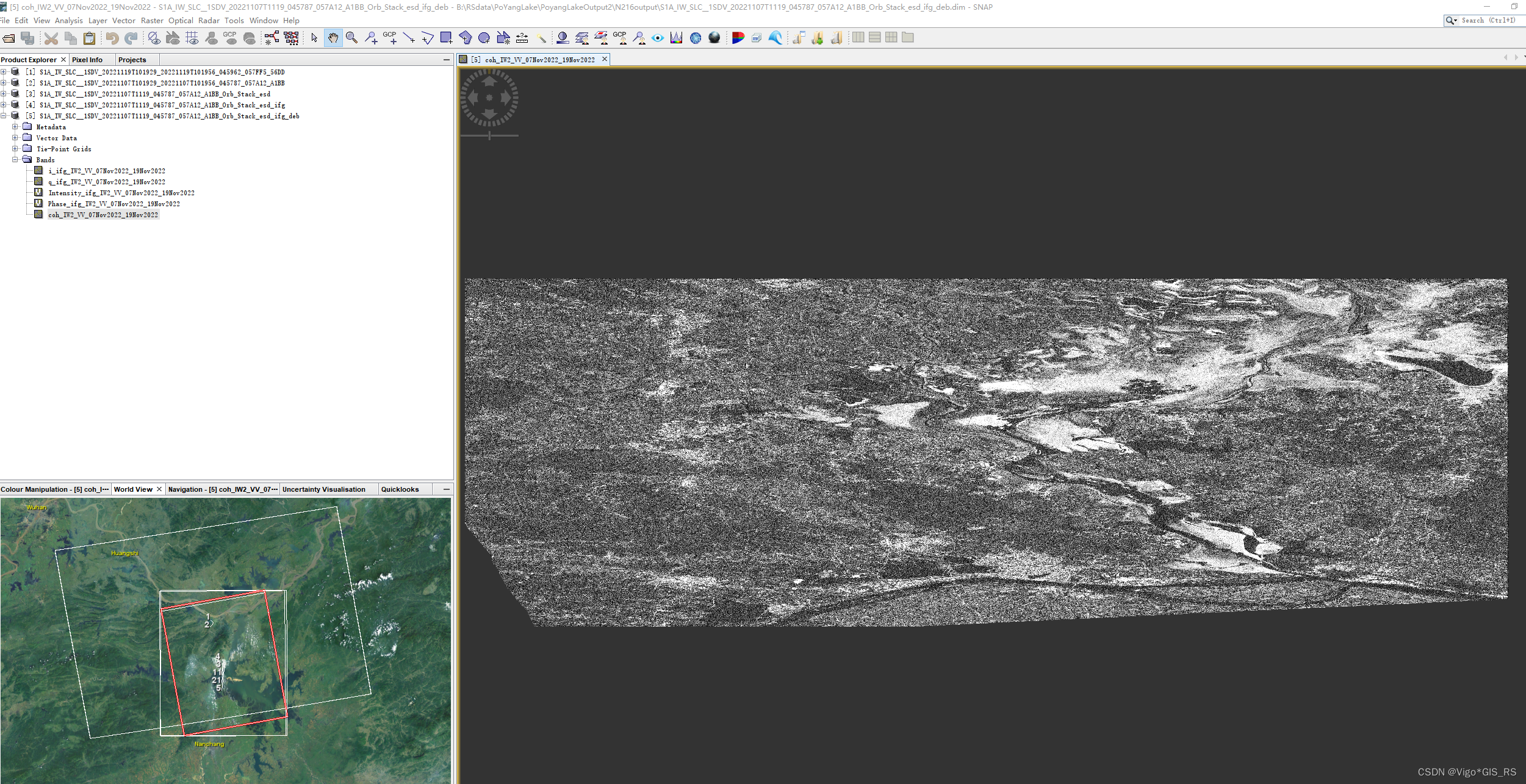
Task: Select the draw ellipse geometry tool
Action: pos(484,38)
